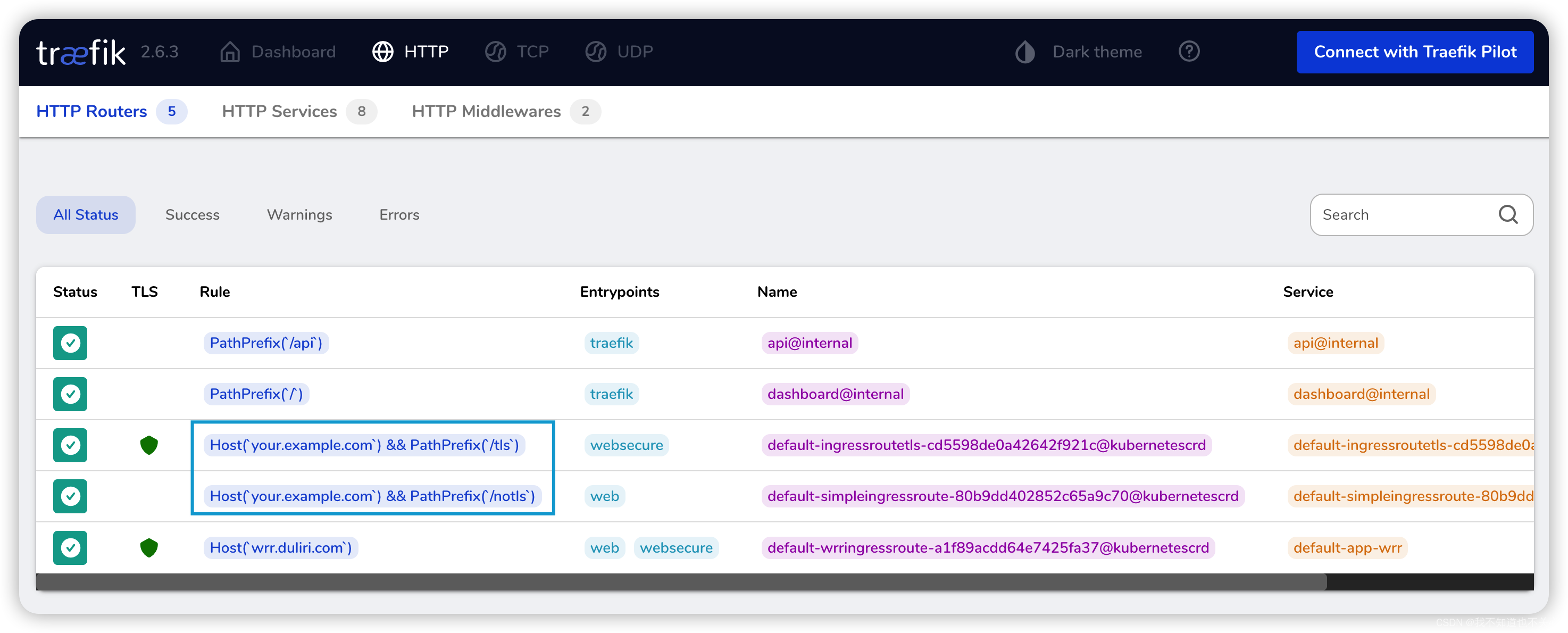Filter routers by Errors

399,214
